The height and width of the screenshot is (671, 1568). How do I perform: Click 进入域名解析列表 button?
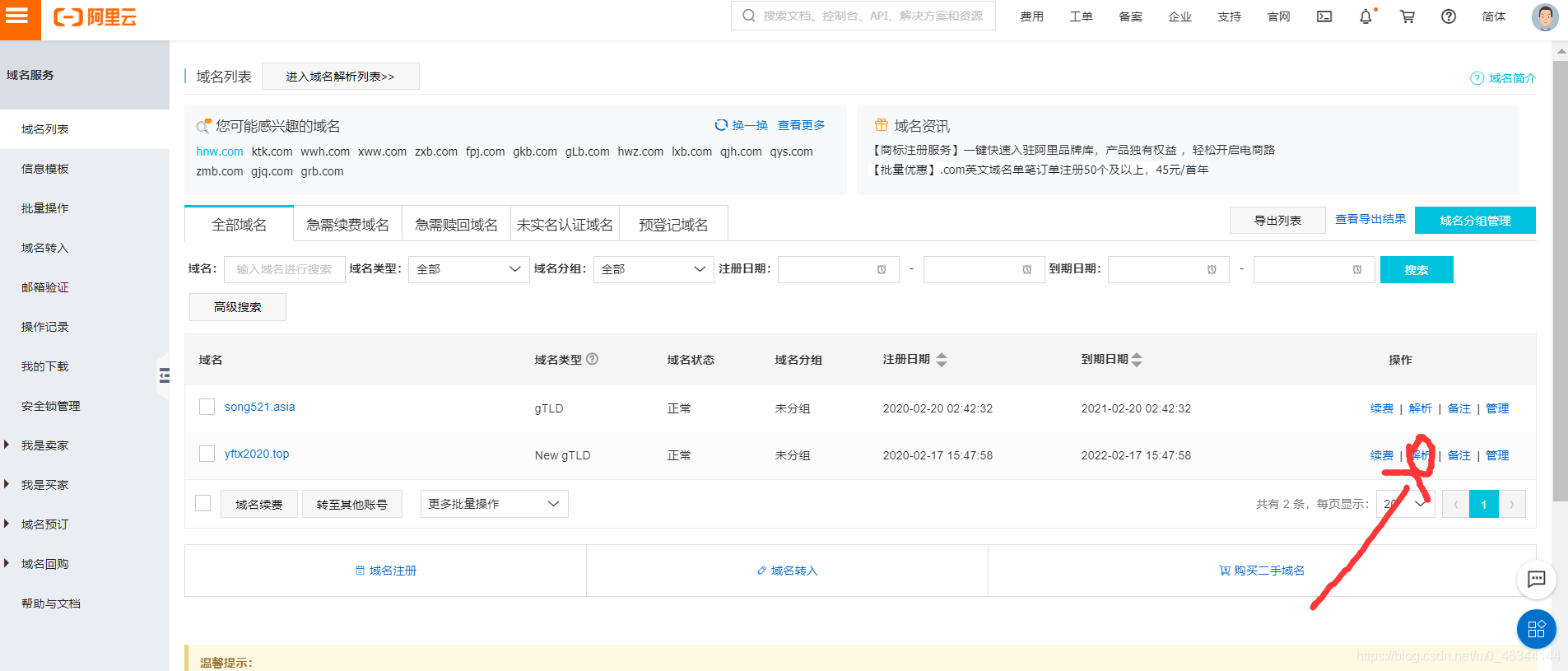(340, 77)
